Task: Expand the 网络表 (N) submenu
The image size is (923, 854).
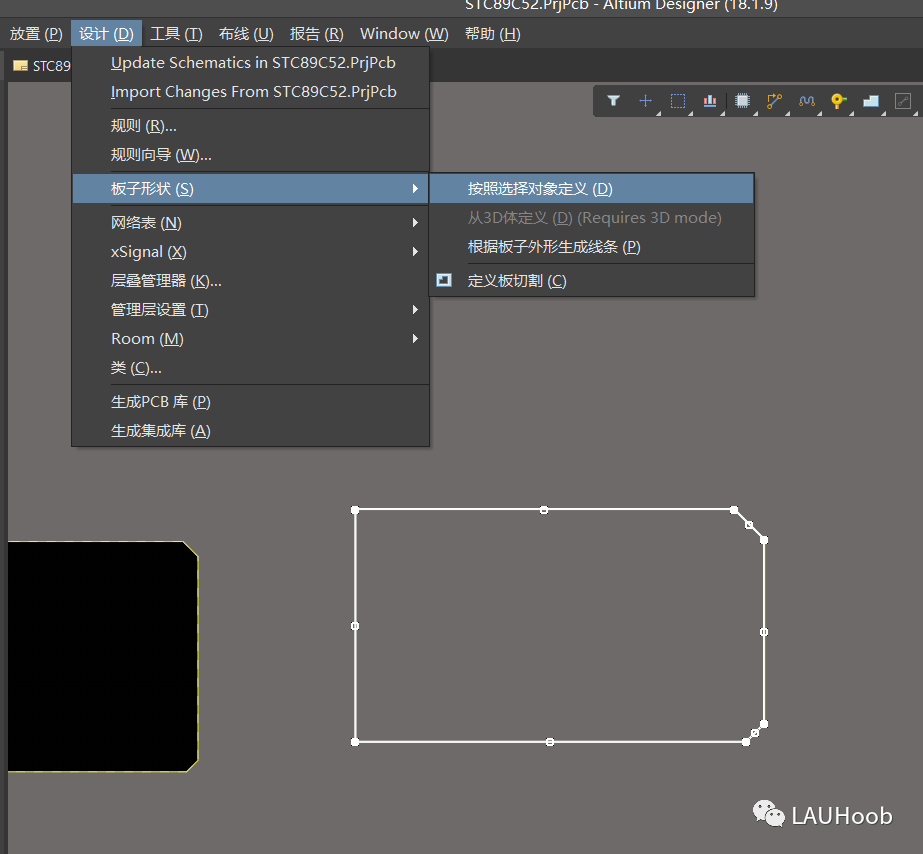Action: (x=251, y=223)
